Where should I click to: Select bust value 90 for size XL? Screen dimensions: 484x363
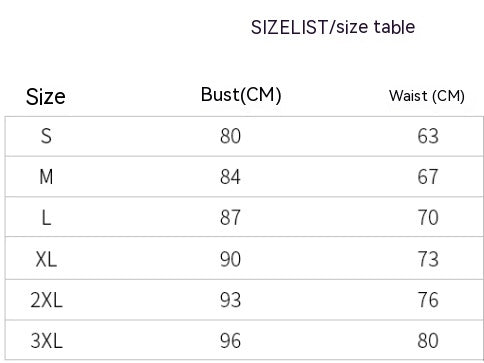pos(230,259)
